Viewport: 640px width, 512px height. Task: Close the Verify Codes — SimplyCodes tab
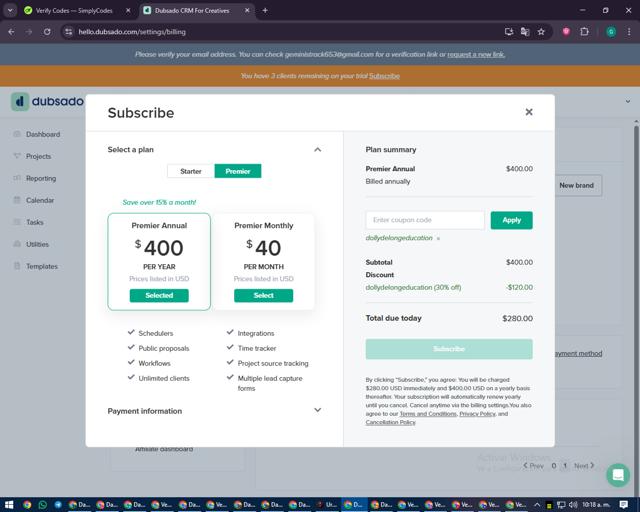(x=128, y=11)
